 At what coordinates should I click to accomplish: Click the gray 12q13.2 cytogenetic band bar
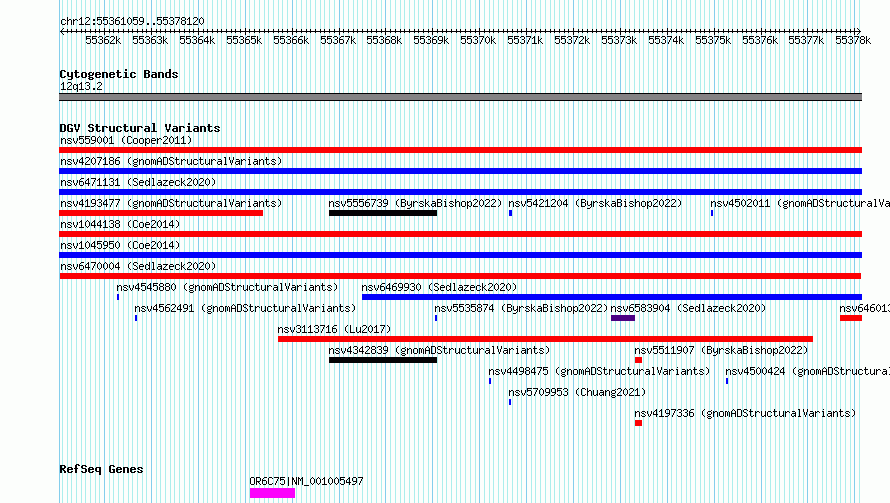point(460,97)
